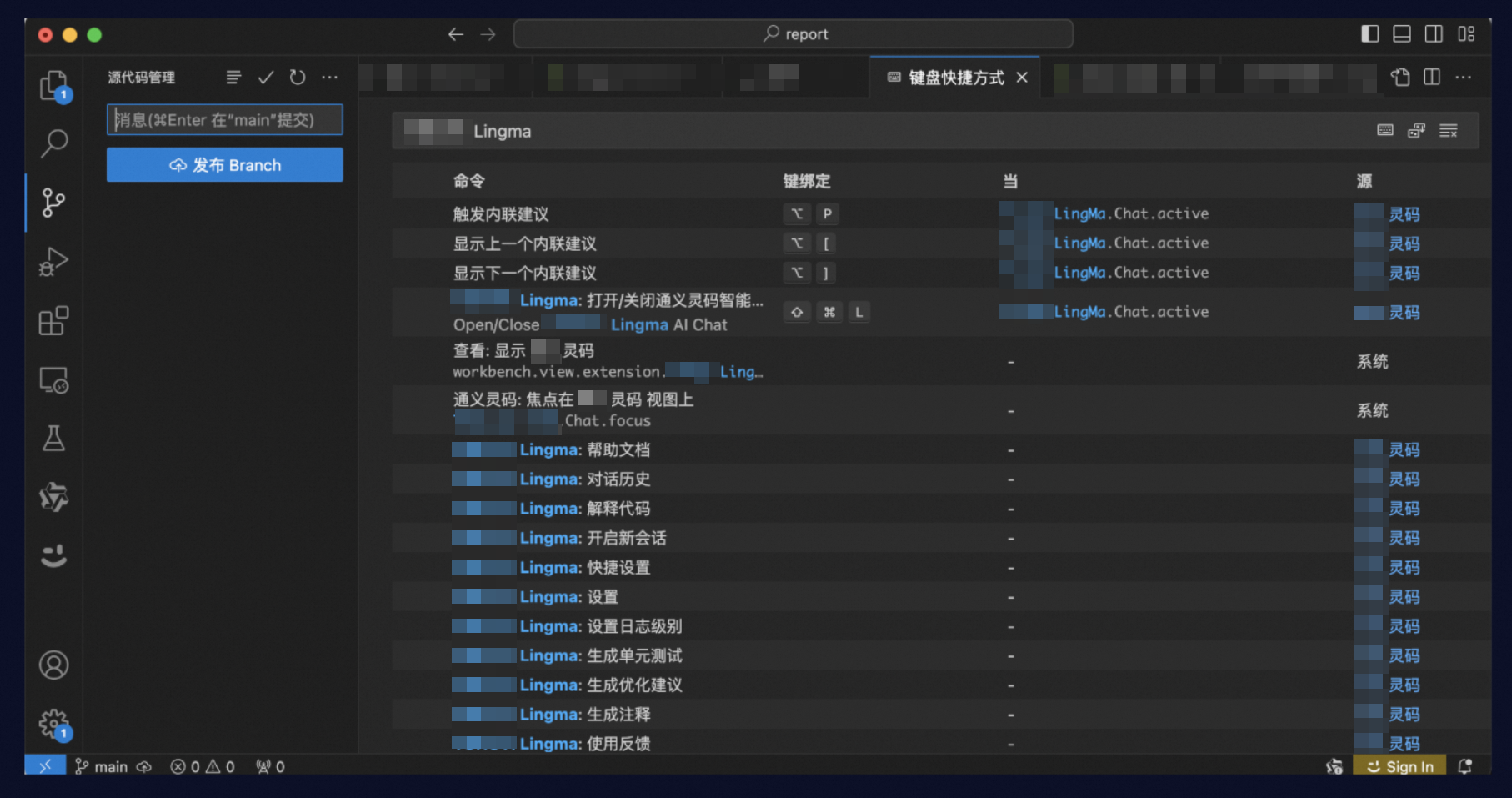Open the Testing flask icon
Screen dimensions: 1512x798
tap(54, 439)
